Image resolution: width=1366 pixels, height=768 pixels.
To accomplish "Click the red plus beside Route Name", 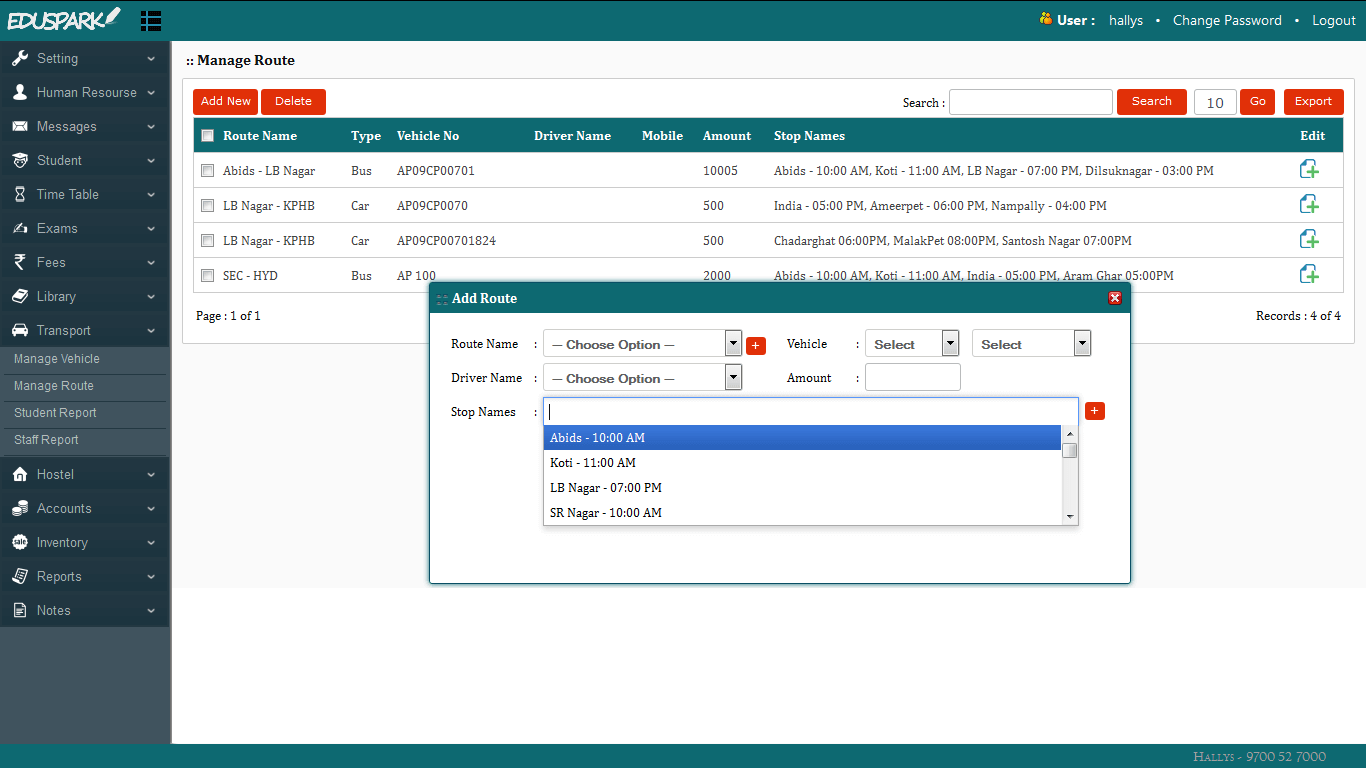I will coord(756,345).
